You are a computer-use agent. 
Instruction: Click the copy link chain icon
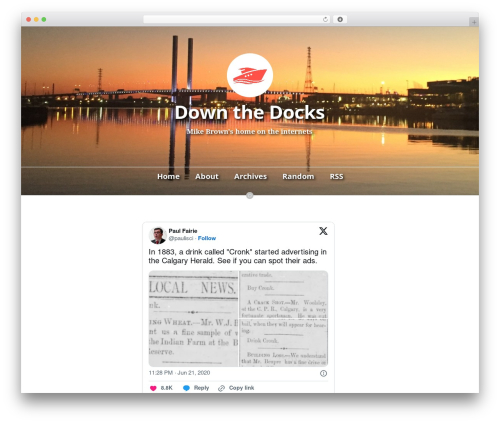[x=221, y=388]
